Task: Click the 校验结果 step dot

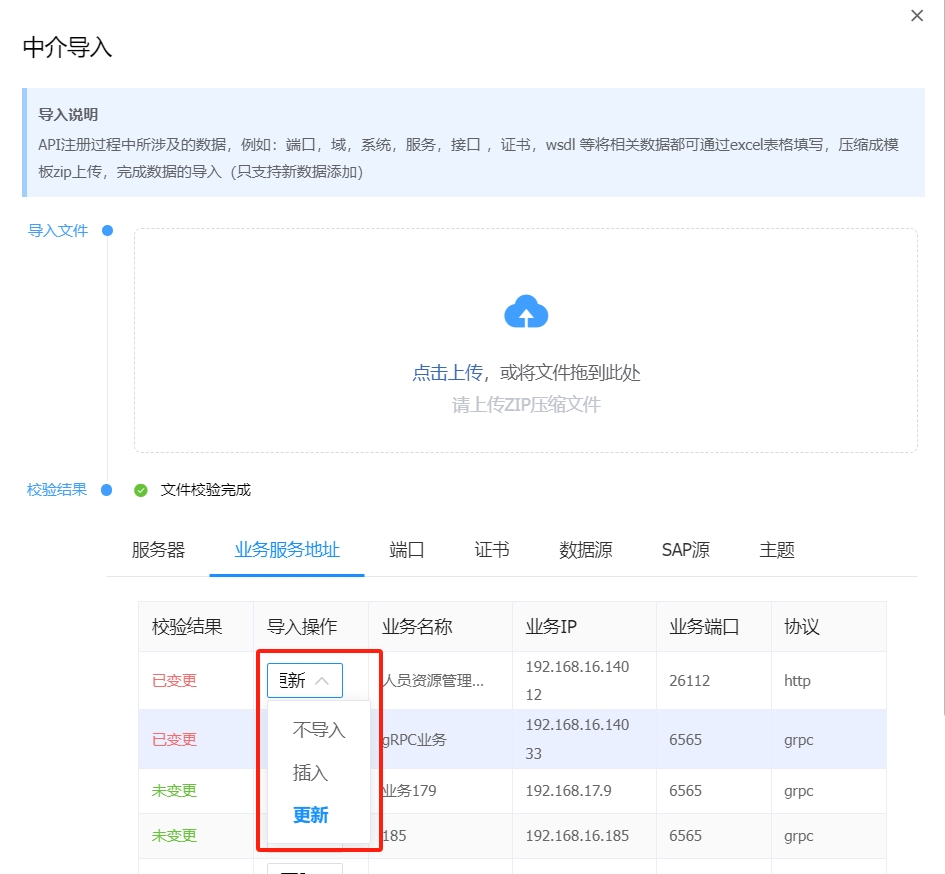Action: coord(107,490)
